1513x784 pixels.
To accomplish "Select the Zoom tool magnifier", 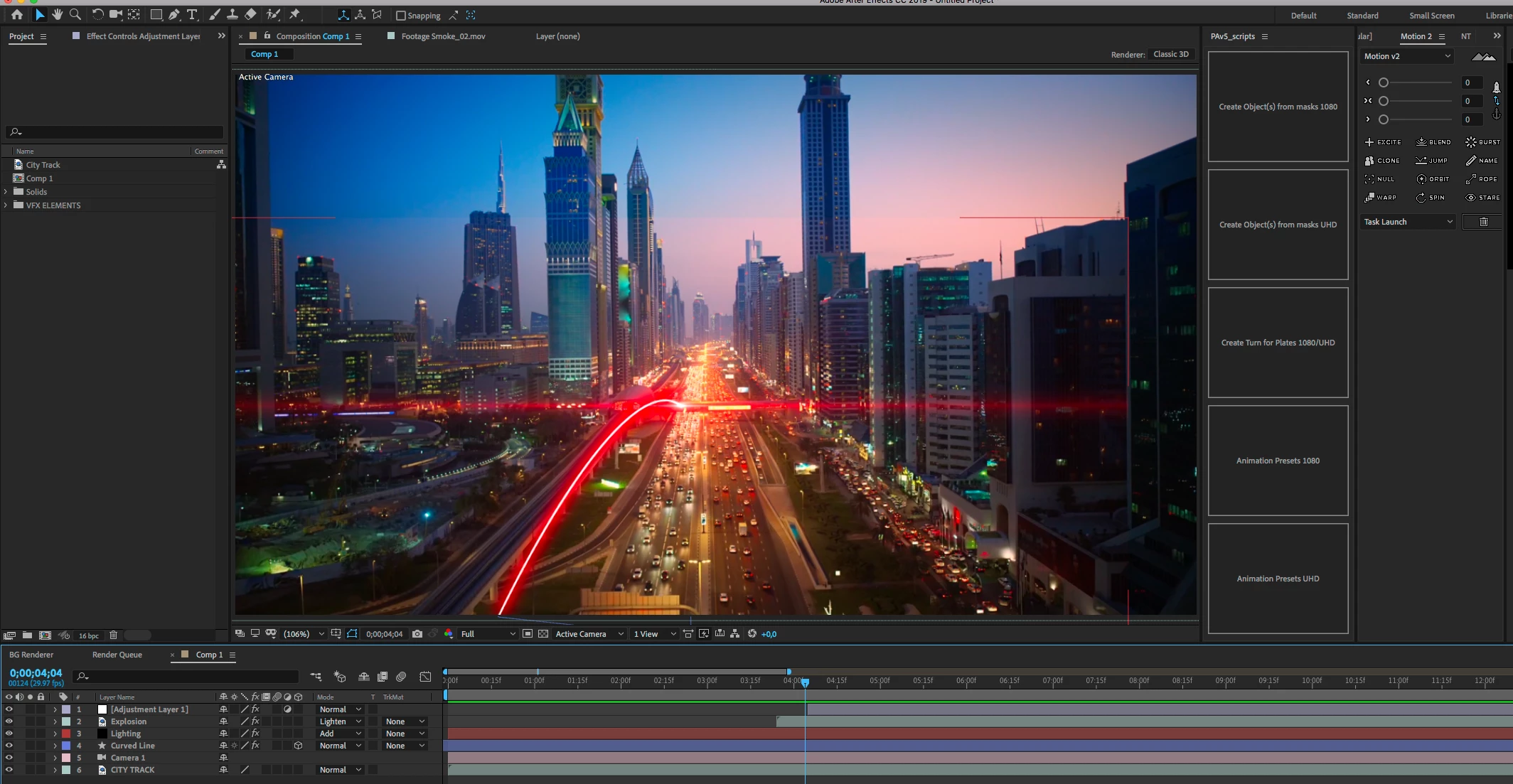I will tap(75, 15).
